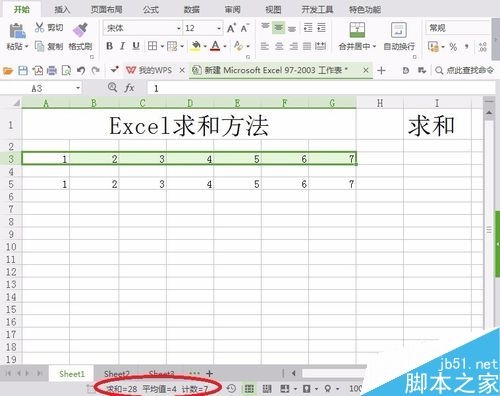Viewport: 500px width, 396px height.
Task: Switch to Sheet1 tab
Action: point(72,374)
